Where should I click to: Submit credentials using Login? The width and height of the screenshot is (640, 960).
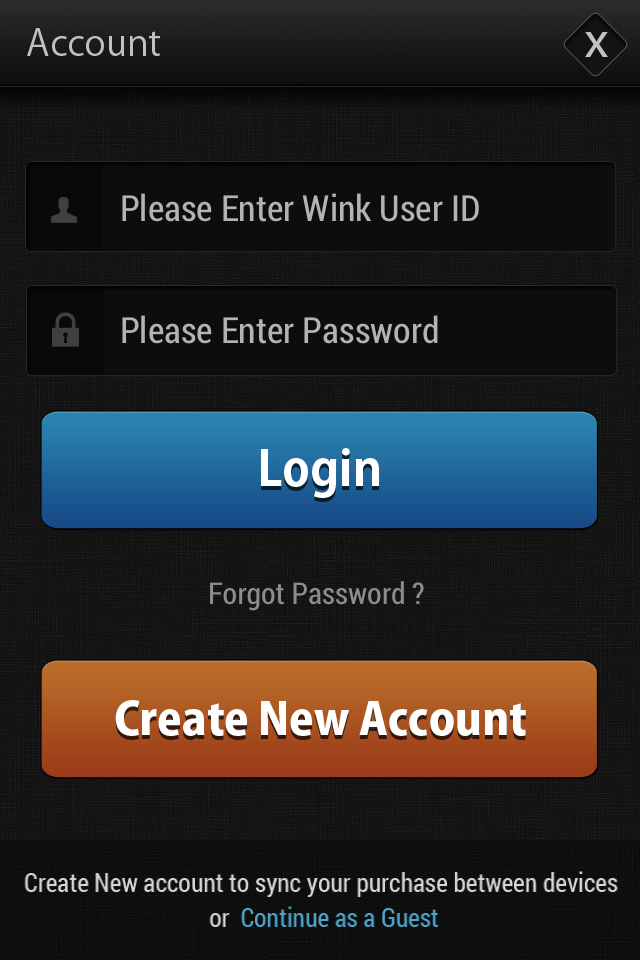(x=319, y=470)
